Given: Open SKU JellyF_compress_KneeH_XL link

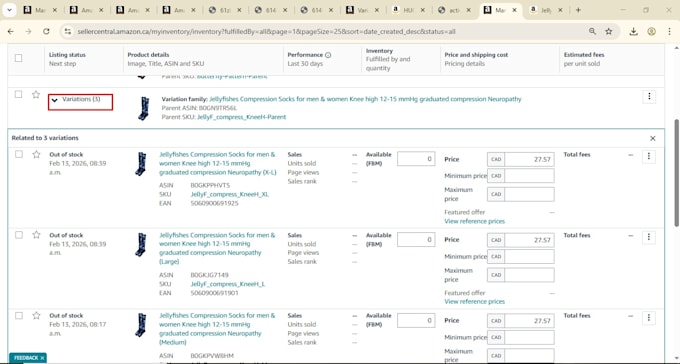Looking at the screenshot, I should (229, 194).
